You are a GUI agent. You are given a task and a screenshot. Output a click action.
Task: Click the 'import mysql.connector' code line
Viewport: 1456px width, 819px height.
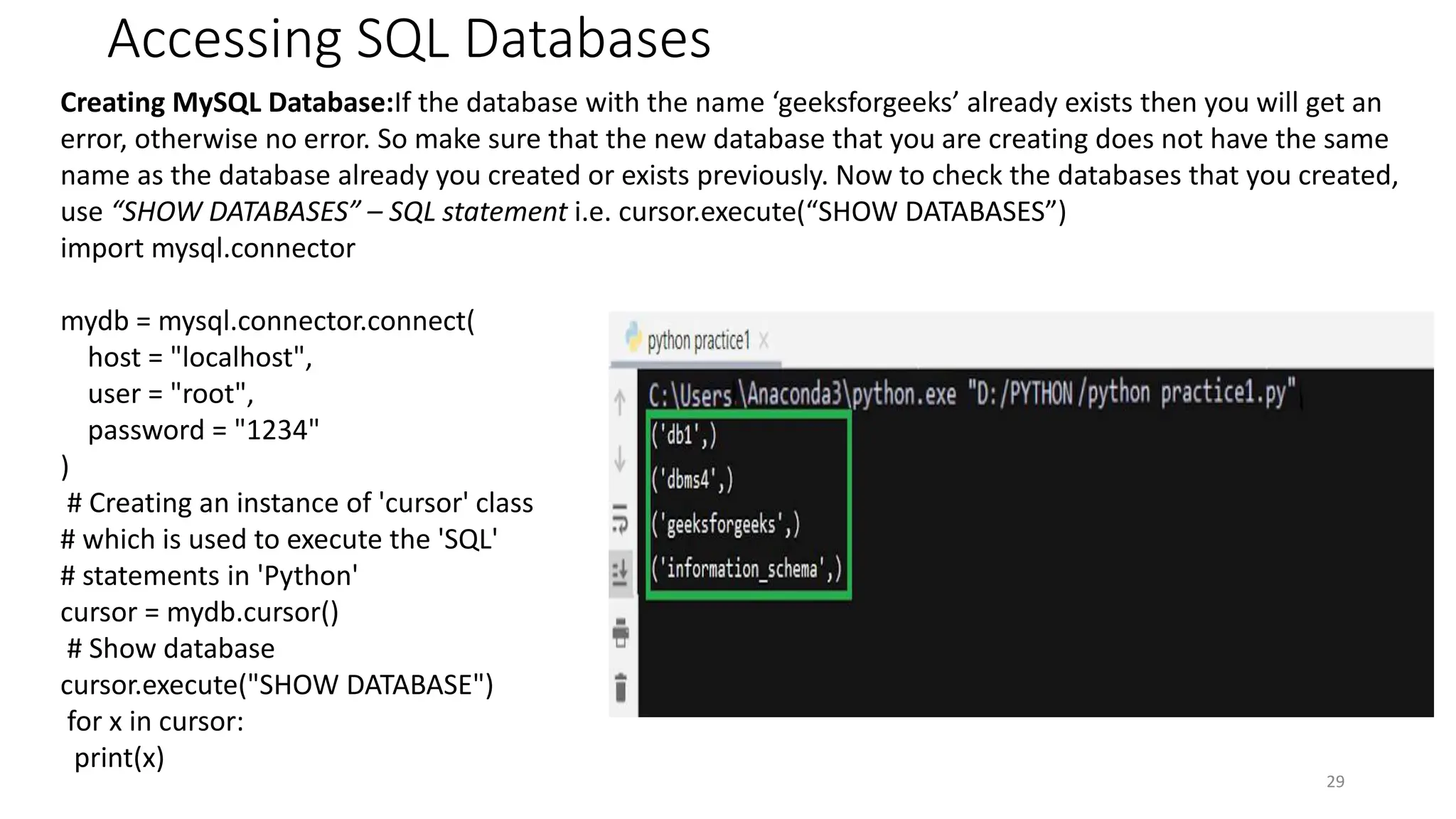point(208,248)
